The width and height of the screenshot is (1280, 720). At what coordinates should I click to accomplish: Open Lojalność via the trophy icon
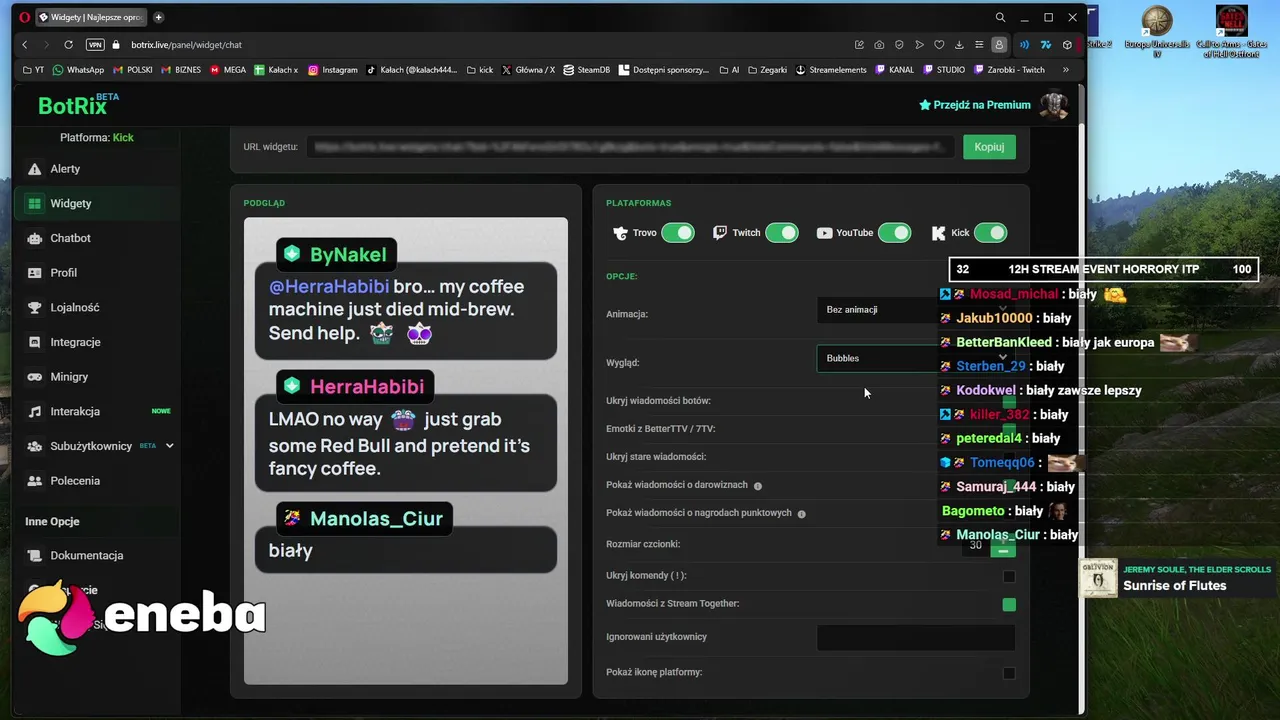click(x=35, y=308)
